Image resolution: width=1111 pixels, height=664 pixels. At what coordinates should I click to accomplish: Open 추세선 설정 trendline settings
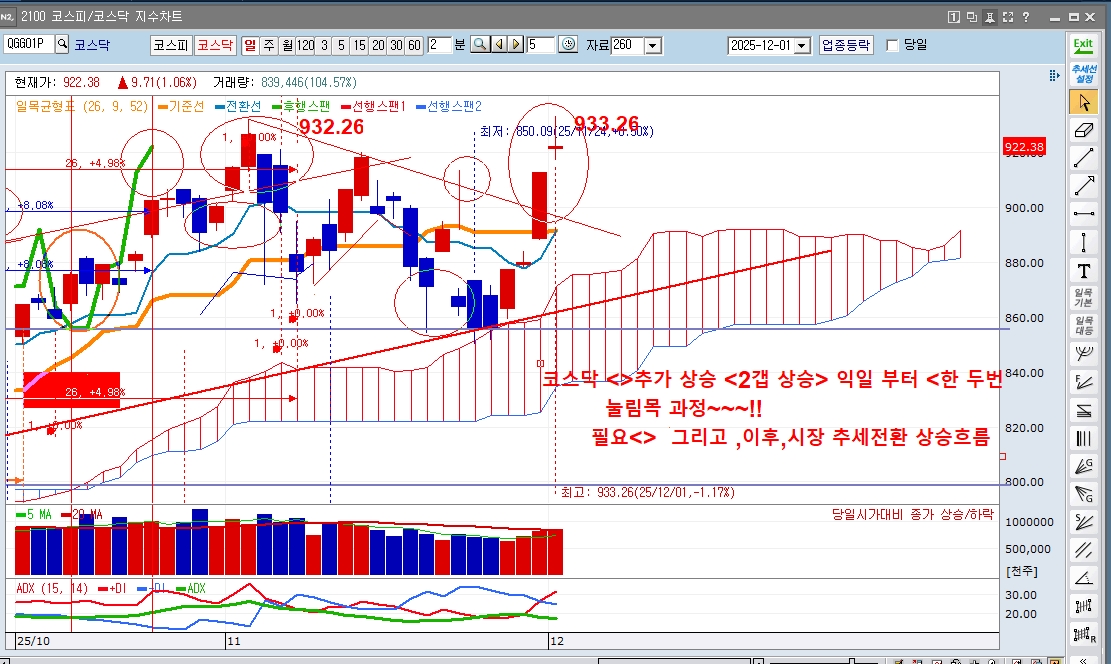point(1083,74)
